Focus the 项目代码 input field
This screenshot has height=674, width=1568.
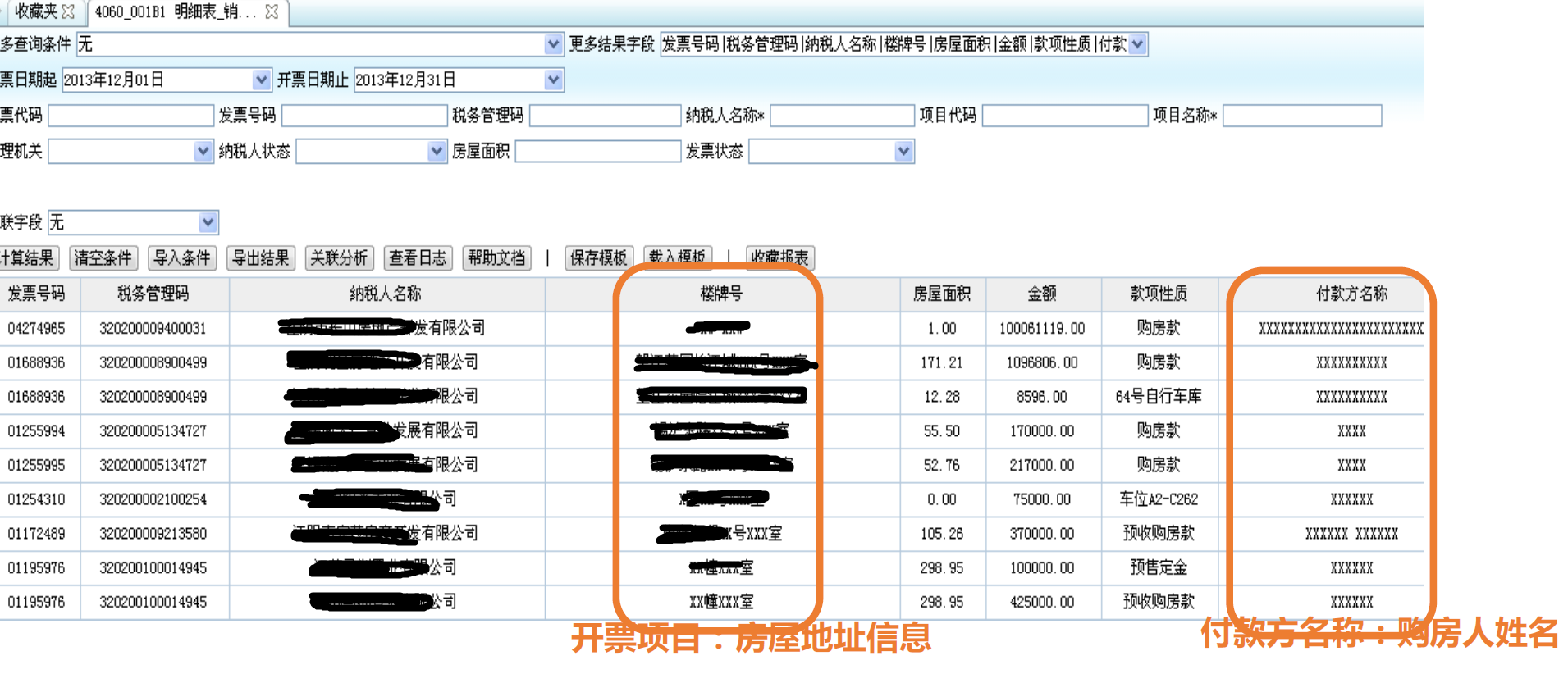click(x=1065, y=116)
